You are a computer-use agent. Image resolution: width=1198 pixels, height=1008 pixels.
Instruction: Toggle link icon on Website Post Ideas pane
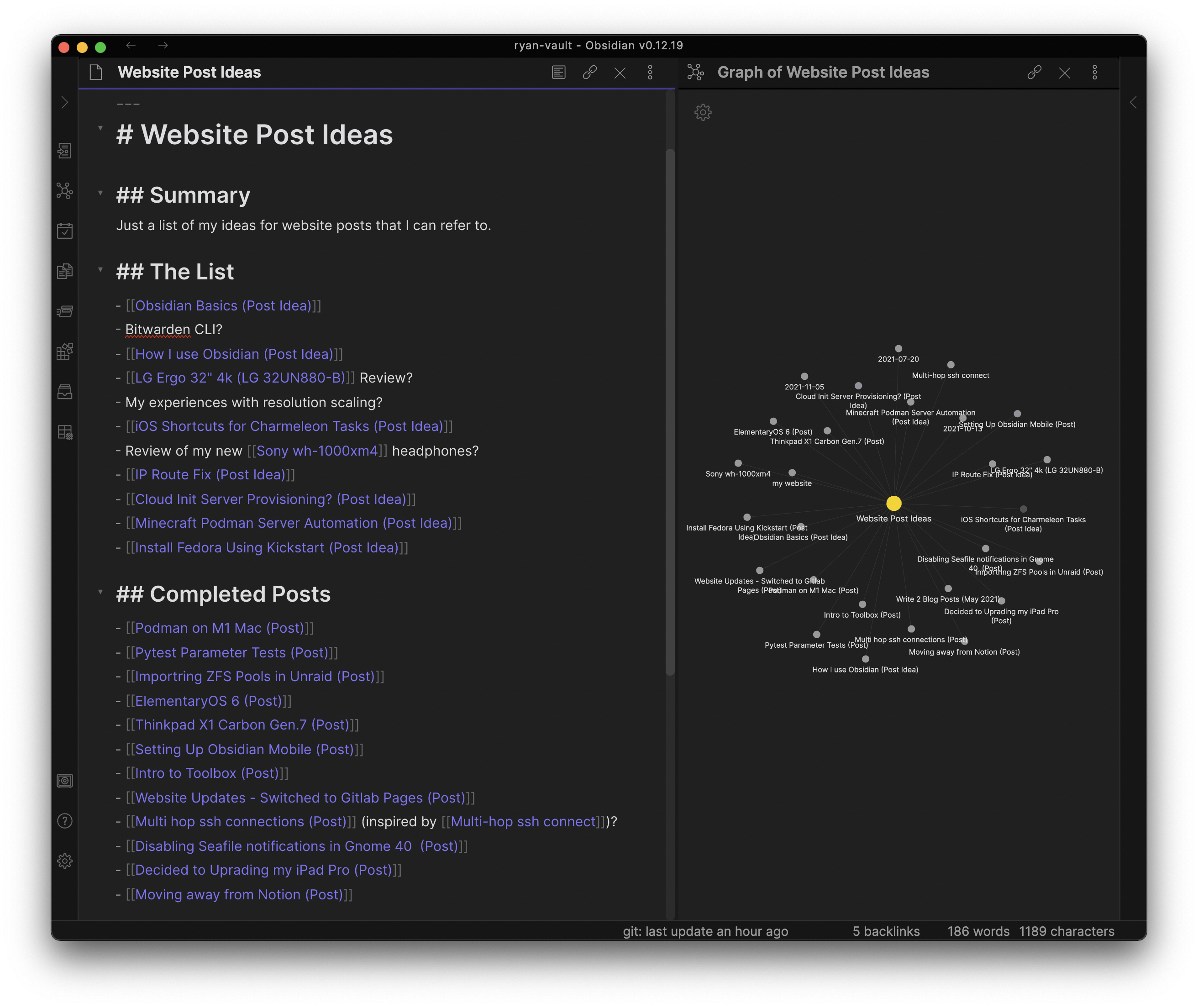(x=589, y=73)
